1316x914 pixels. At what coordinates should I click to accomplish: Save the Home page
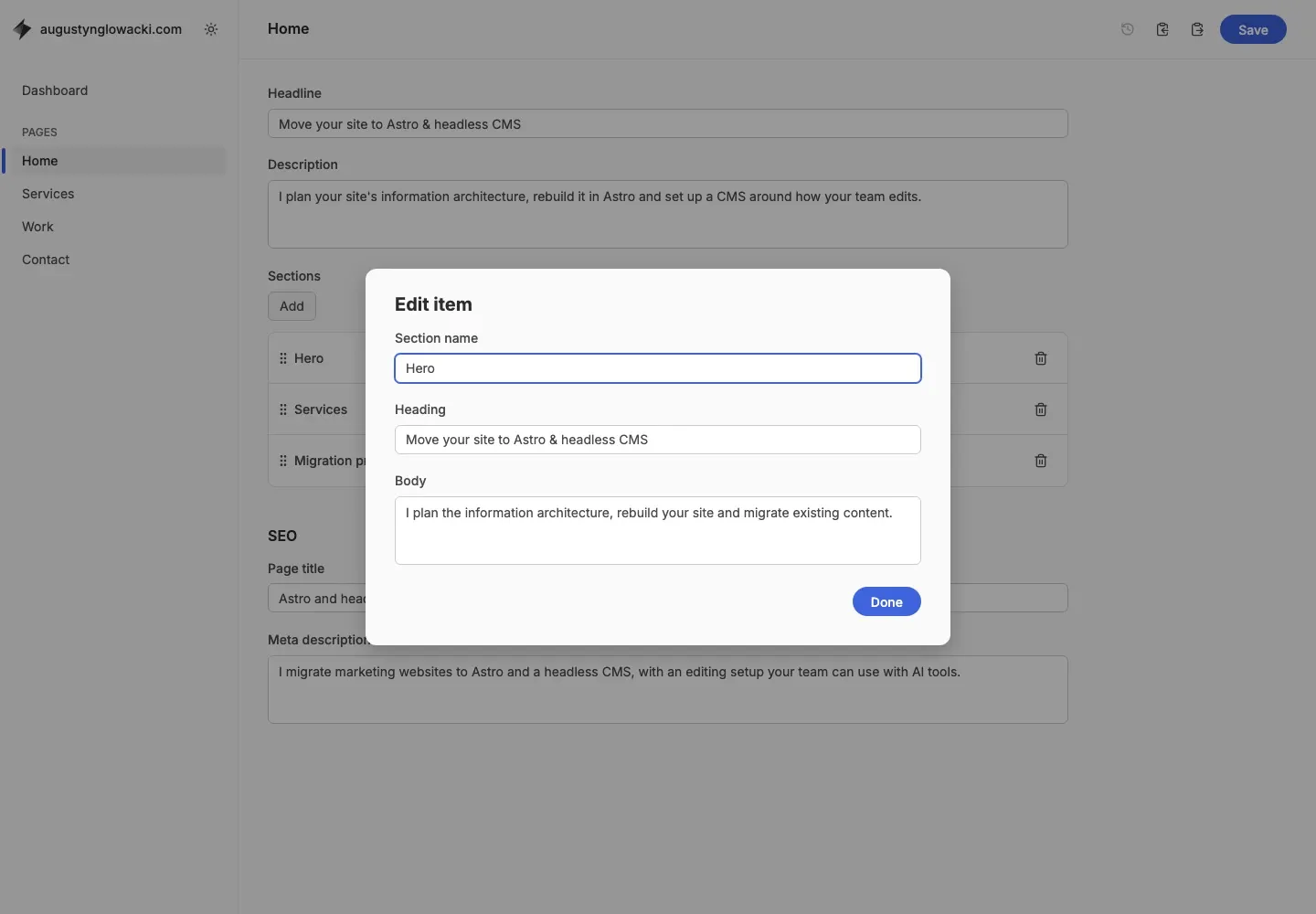1253,29
